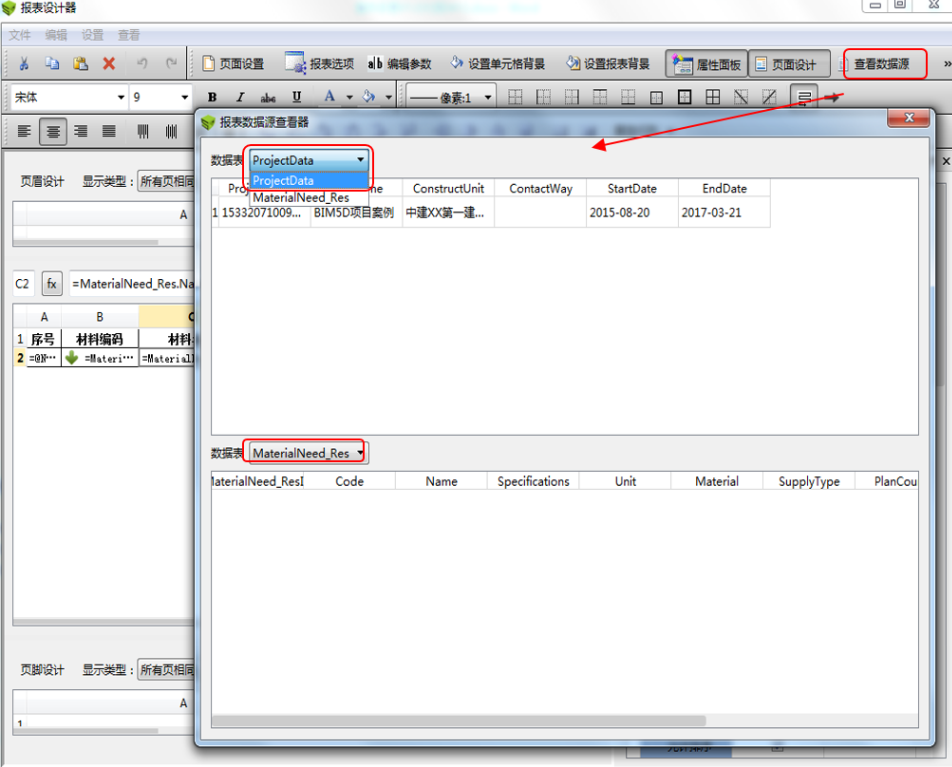Viewport: 952px width, 767px height.
Task: Click the Specifications column header
Action: (533, 482)
